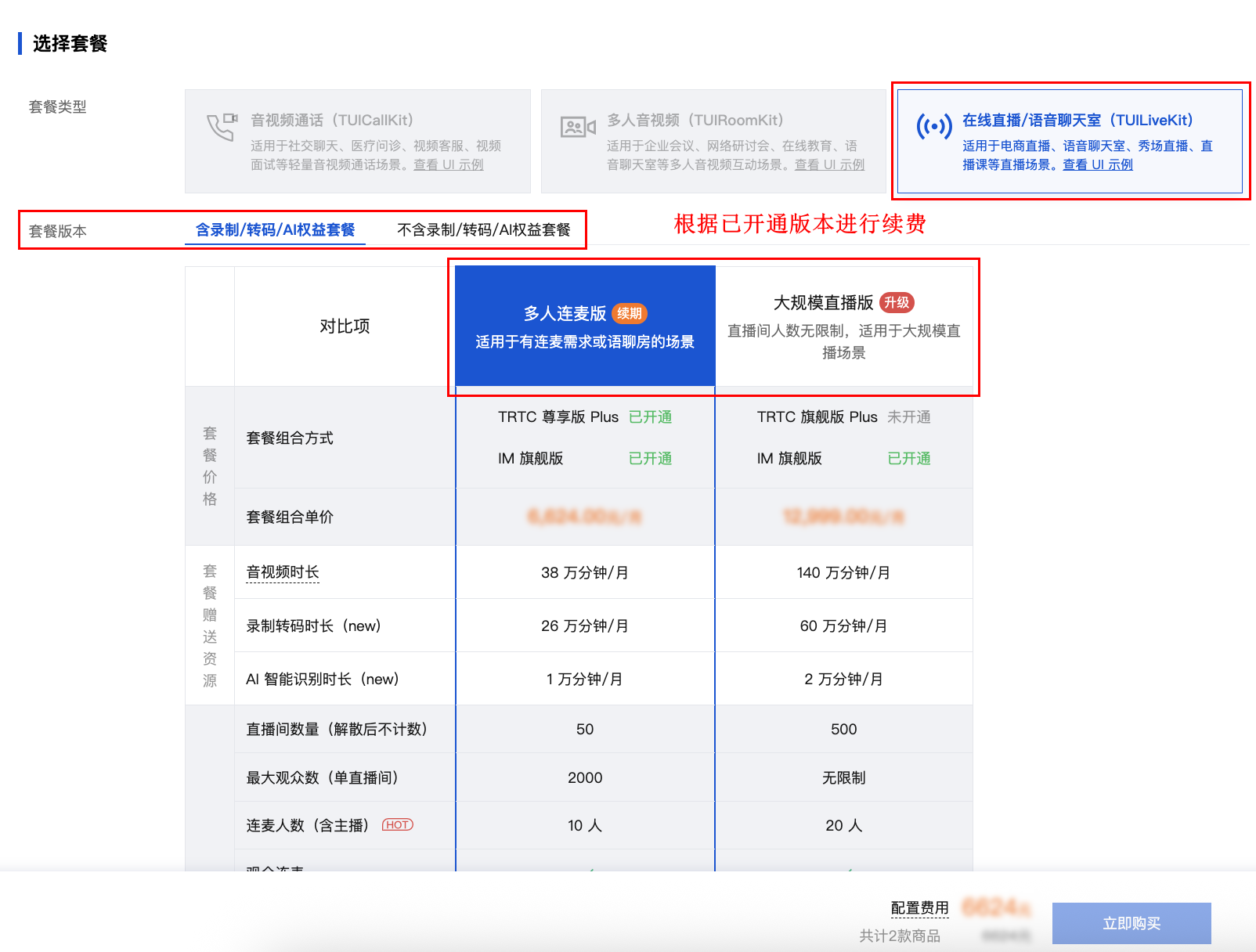Viewport: 1256px width, 952px height.
Task: Click the multi-person video icon for TUIRoomKit
Action: (x=578, y=126)
